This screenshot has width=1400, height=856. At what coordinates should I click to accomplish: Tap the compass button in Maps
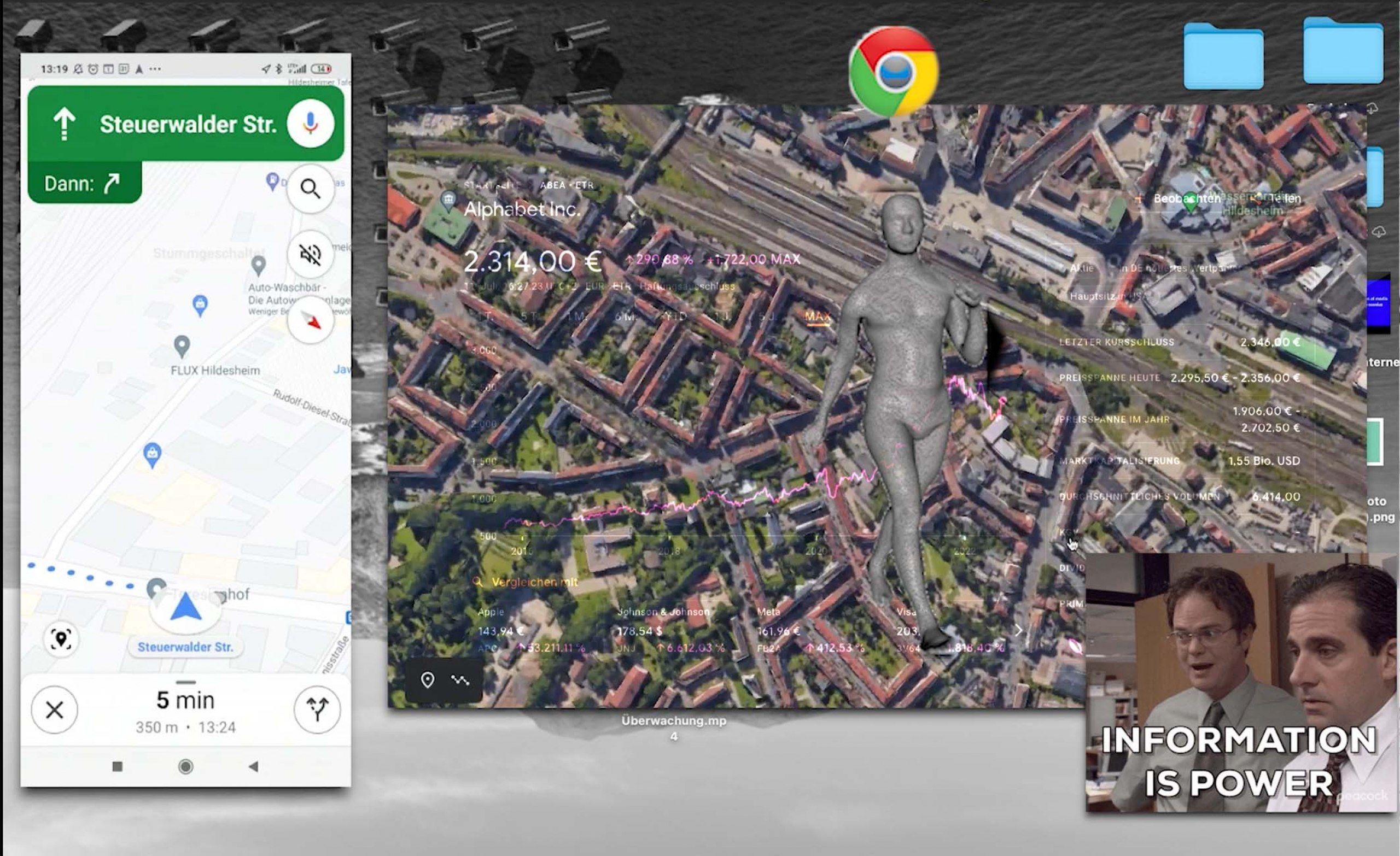click(310, 320)
